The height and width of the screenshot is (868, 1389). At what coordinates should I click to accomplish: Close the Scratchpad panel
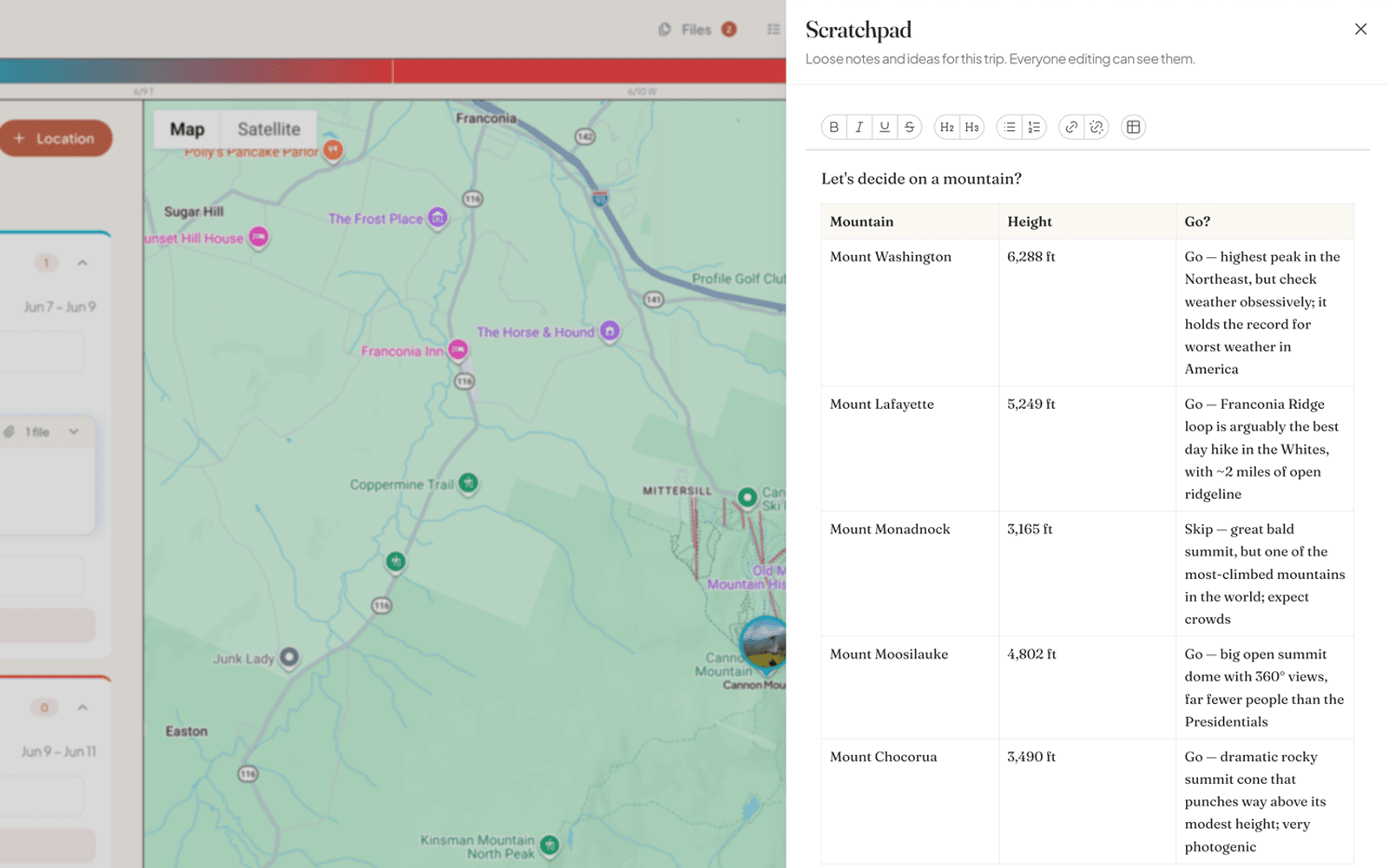[1360, 30]
